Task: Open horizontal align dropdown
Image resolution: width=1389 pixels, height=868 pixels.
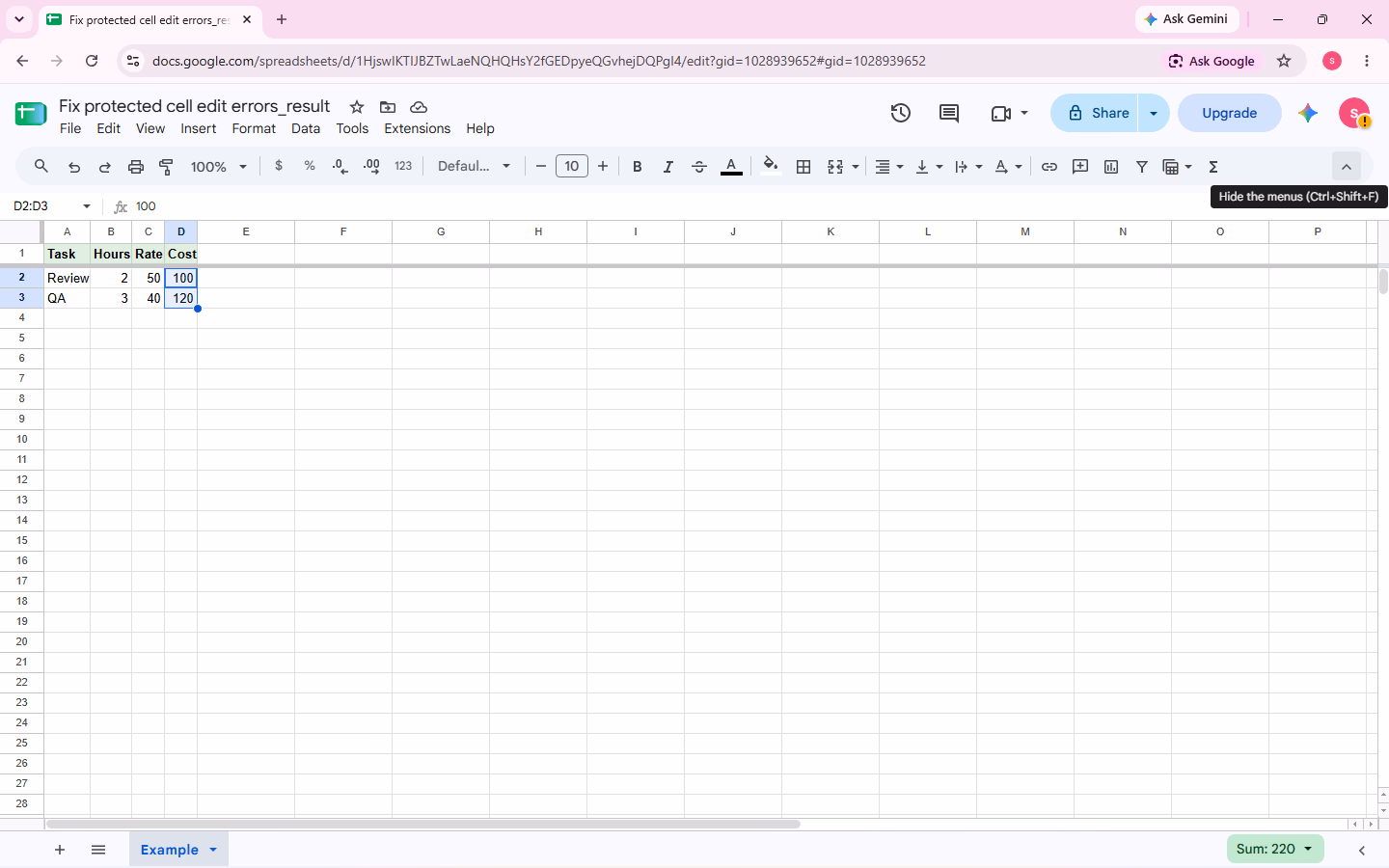Action: click(x=889, y=167)
